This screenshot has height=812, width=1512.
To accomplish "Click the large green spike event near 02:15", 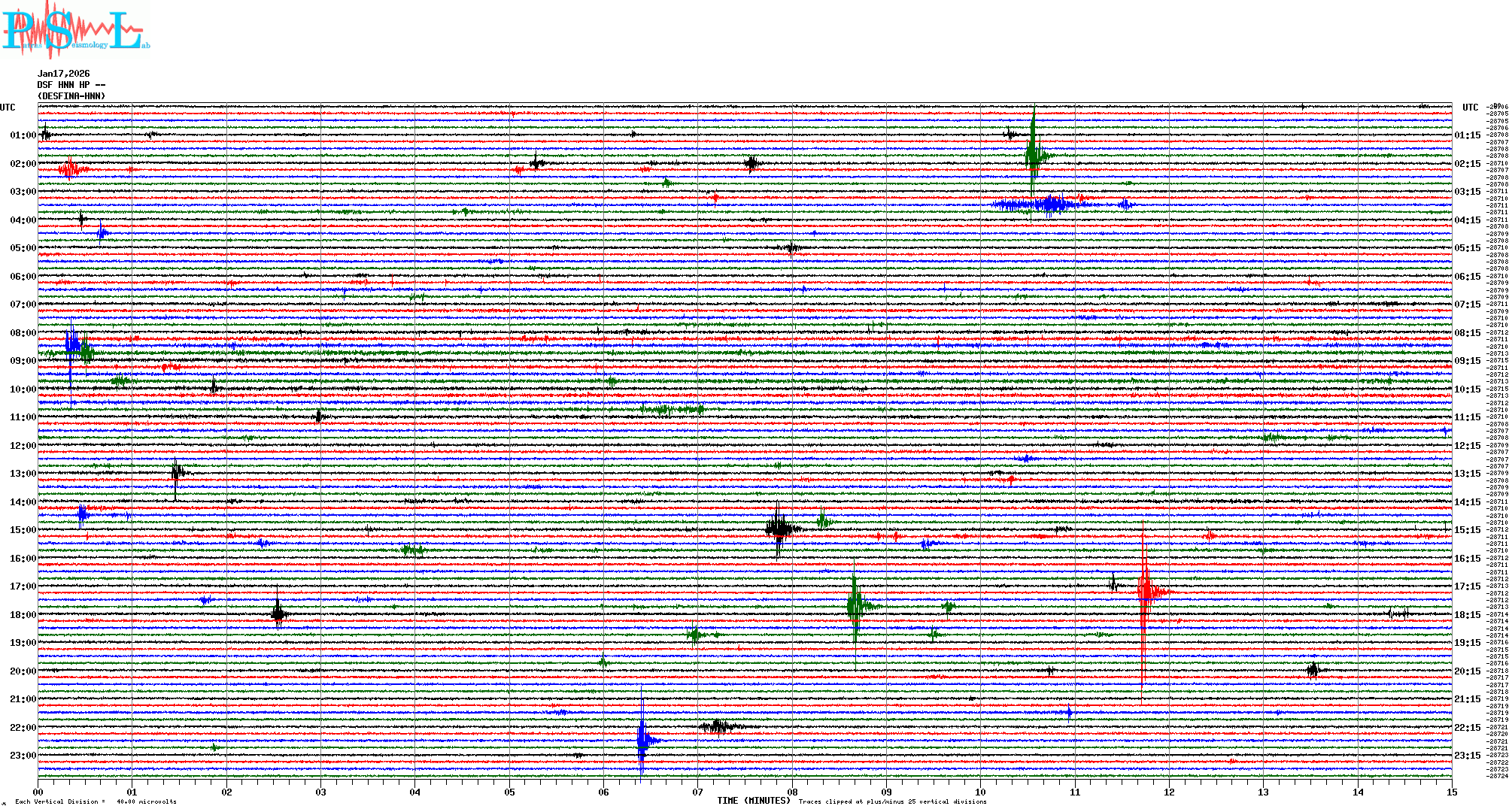I will click(x=1034, y=156).
